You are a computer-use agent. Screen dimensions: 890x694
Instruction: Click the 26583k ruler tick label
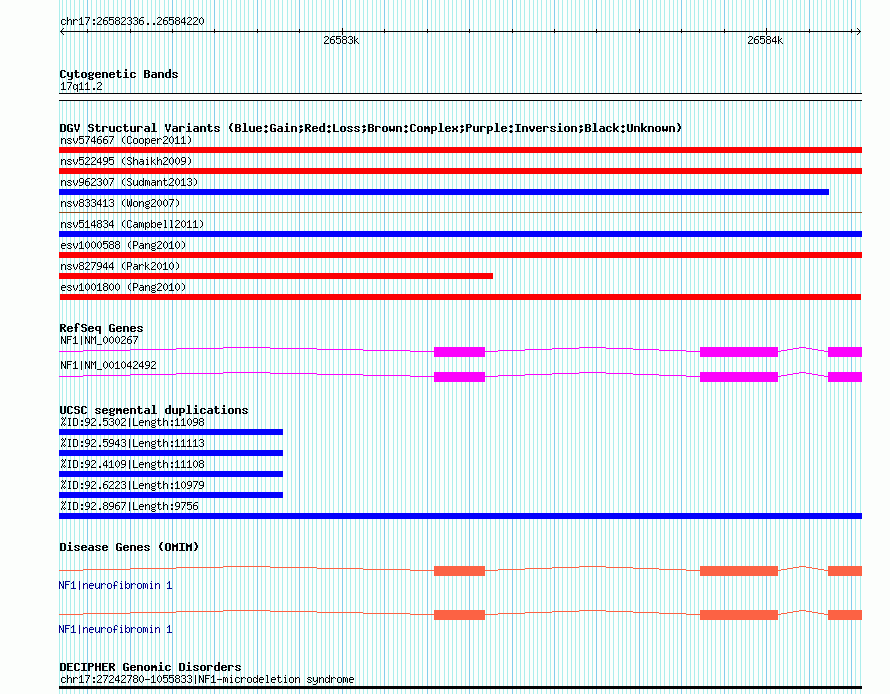[341, 40]
